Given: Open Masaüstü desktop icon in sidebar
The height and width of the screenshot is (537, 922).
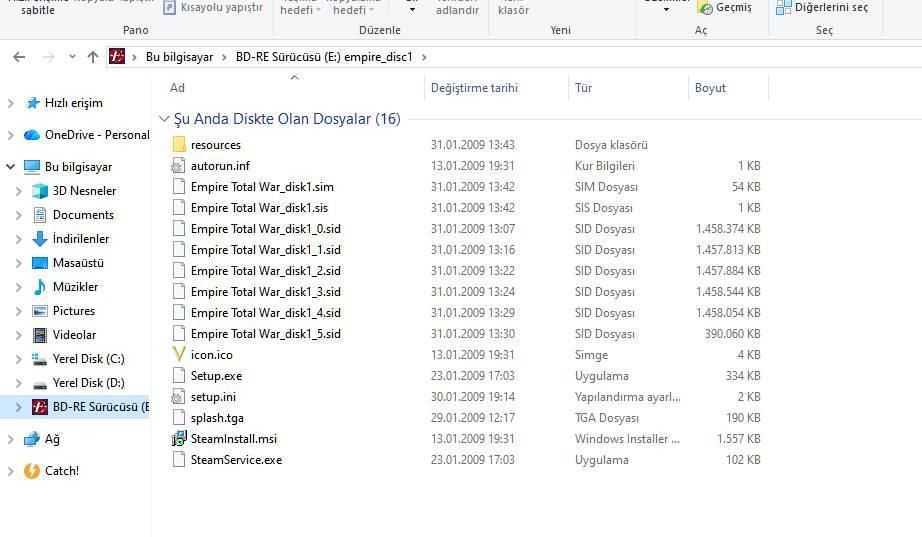Looking at the screenshot, I should [39, 263].
